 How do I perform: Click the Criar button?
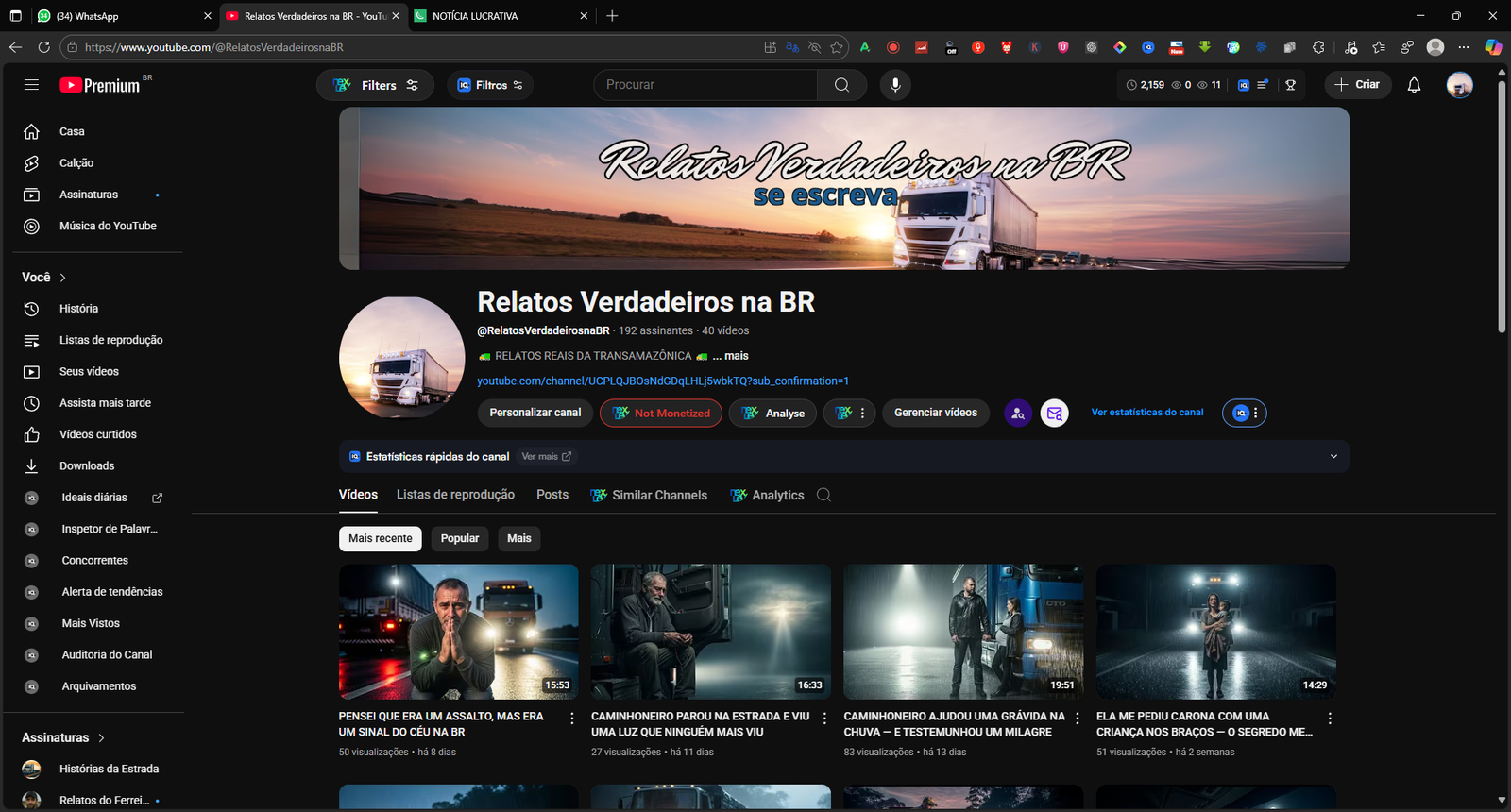pyautogui.click(x=1358, y=85)
